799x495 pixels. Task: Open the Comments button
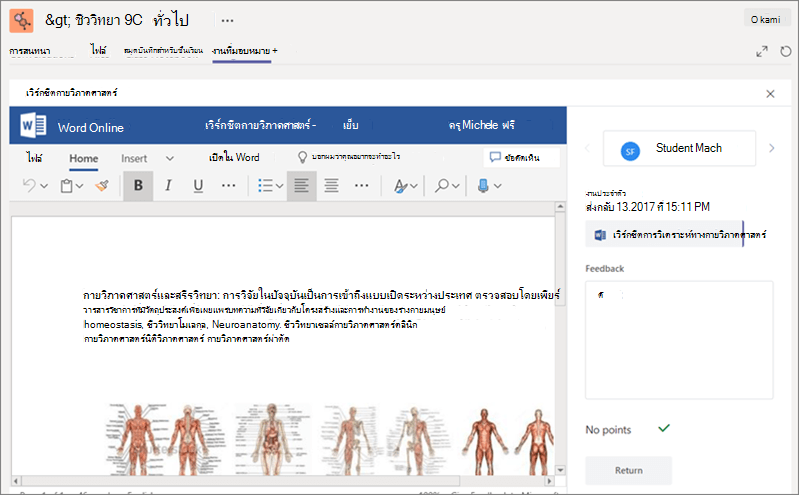pyautogui.click(x=521, y=158)
